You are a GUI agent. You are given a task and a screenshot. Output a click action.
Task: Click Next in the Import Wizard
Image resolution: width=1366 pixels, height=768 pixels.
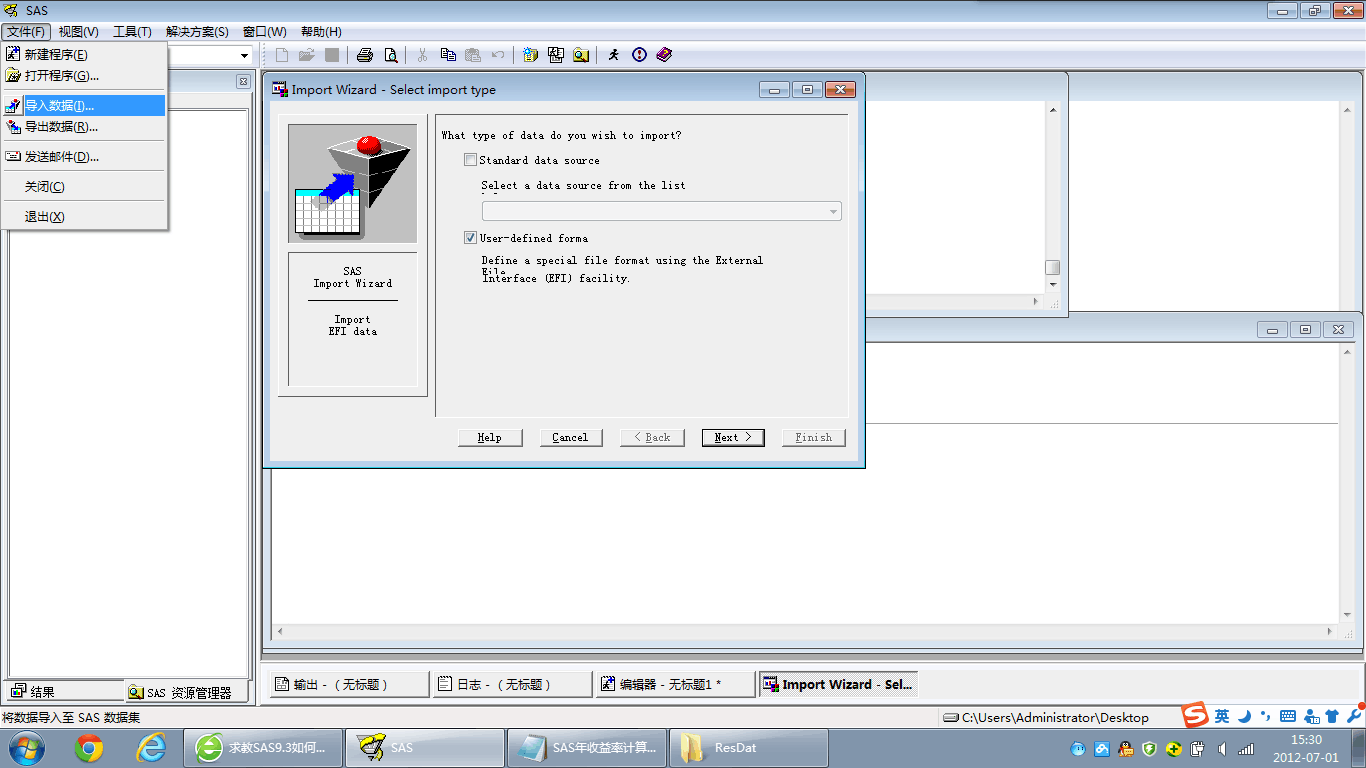(733, 437)
